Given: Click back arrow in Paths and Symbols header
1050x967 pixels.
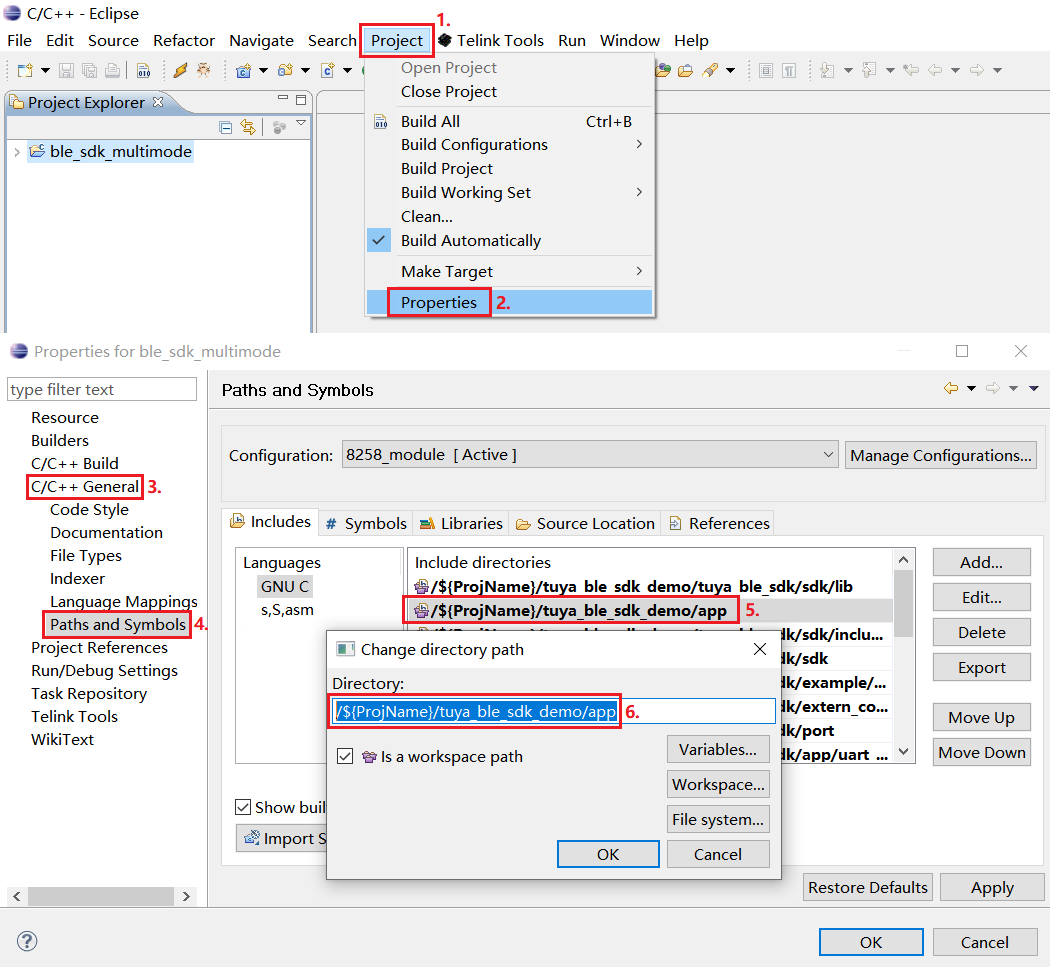Looking at the screenshot, I should click(951, 388).
